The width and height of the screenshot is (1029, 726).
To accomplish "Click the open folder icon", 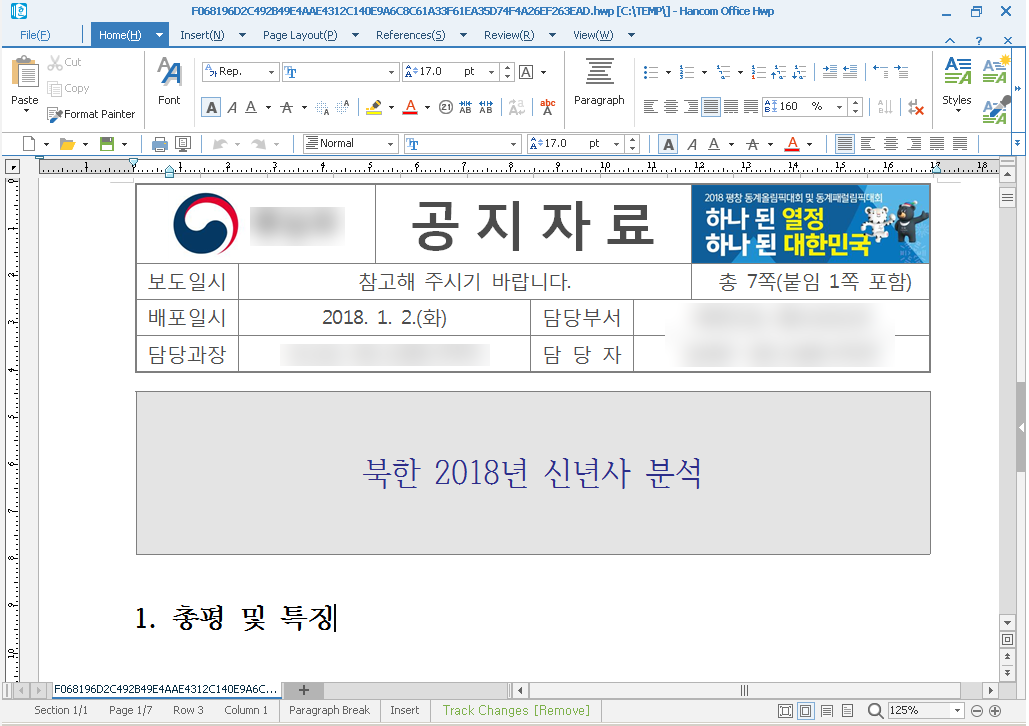I will [x=67, y=144].
